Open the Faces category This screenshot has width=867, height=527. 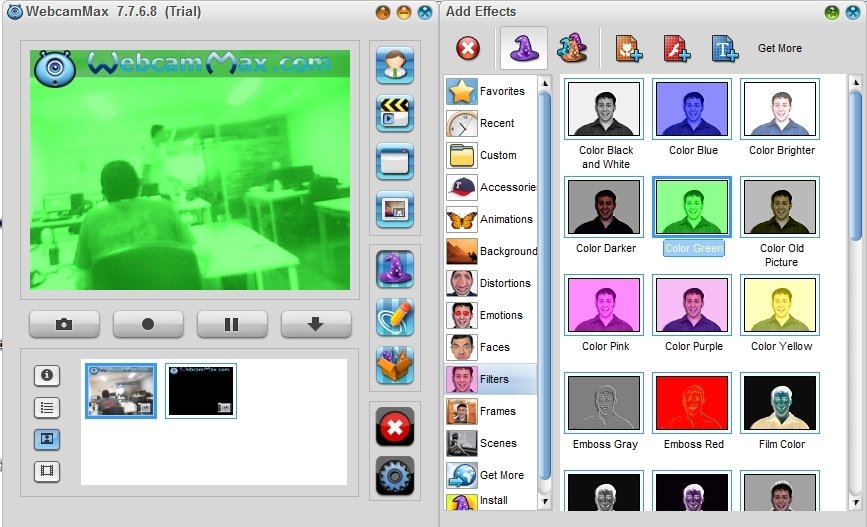491,347
